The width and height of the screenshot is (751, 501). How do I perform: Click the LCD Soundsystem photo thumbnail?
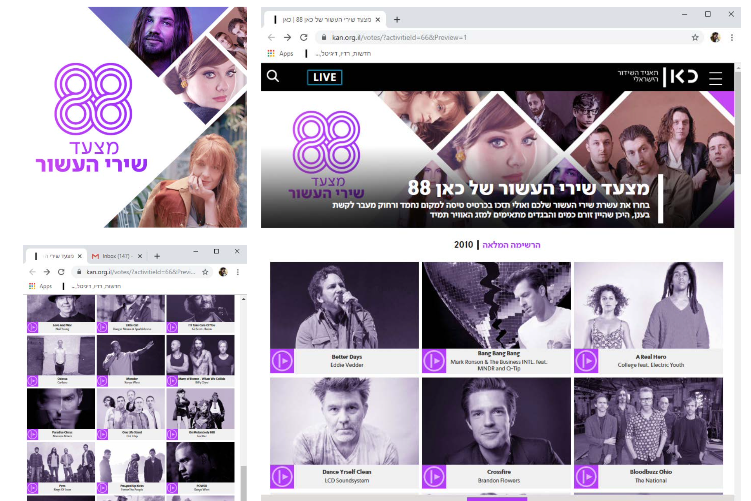point(344,421)
